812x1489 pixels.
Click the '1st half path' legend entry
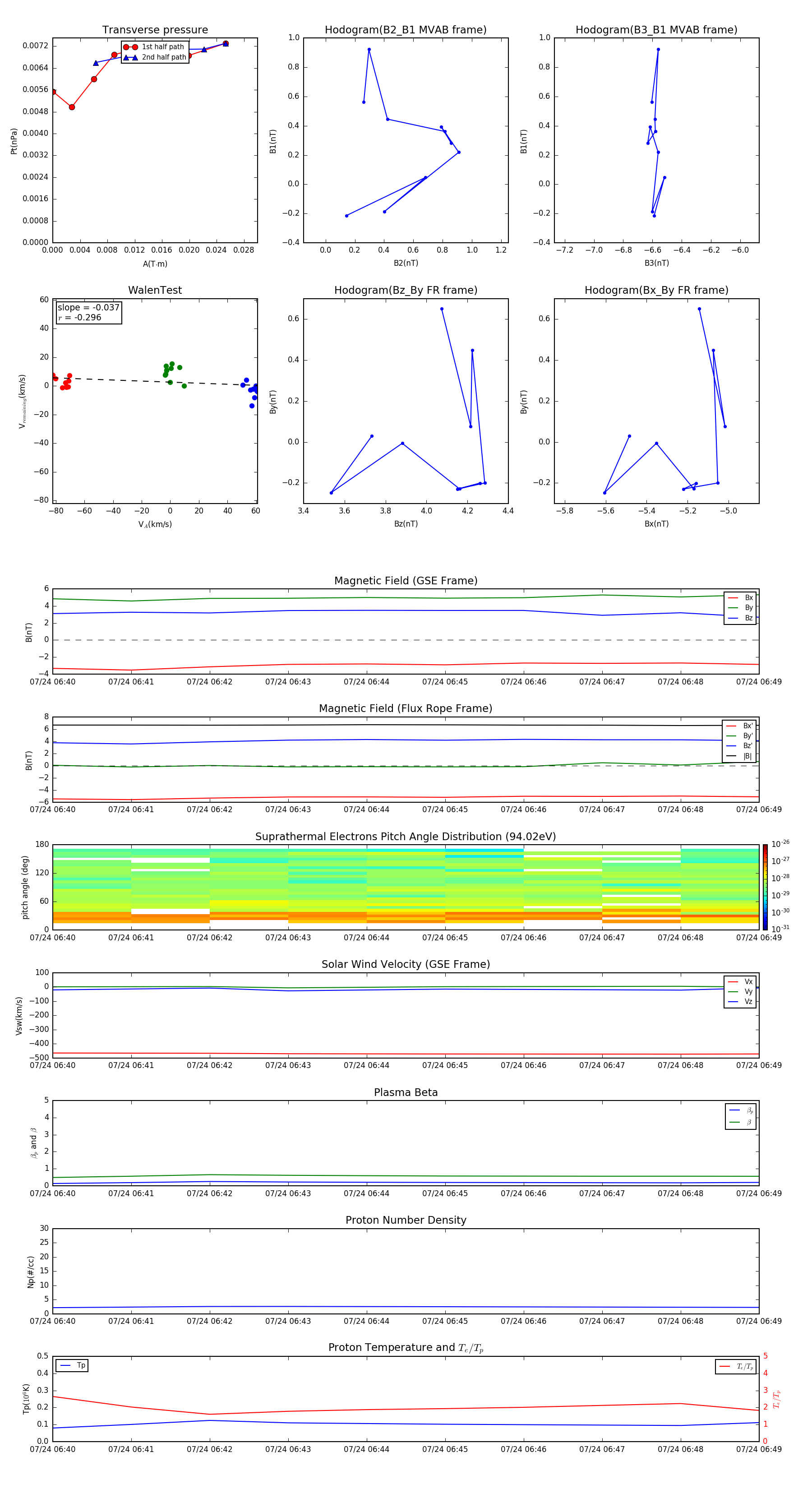(154, 47)
